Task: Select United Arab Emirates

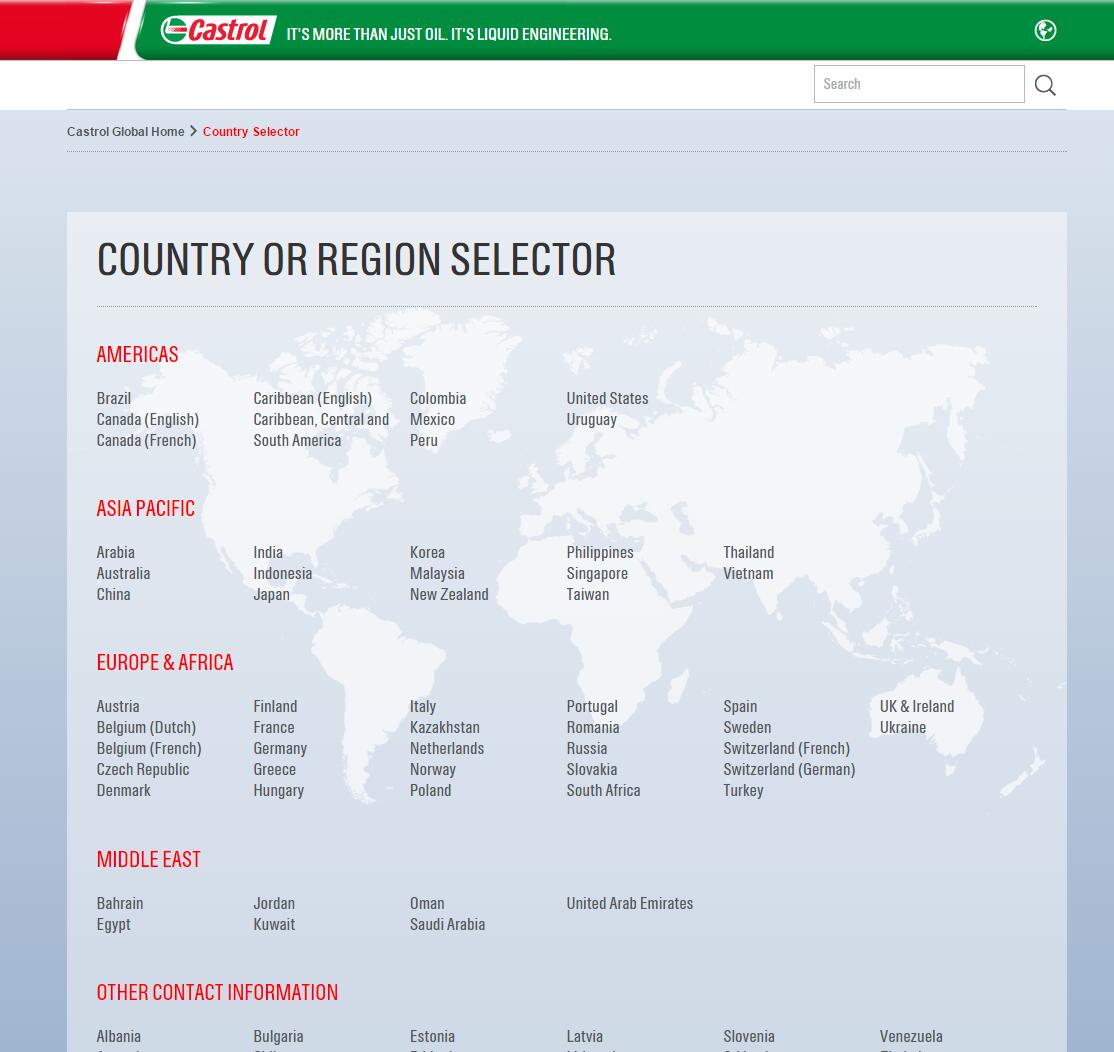Action: (629, 904)
